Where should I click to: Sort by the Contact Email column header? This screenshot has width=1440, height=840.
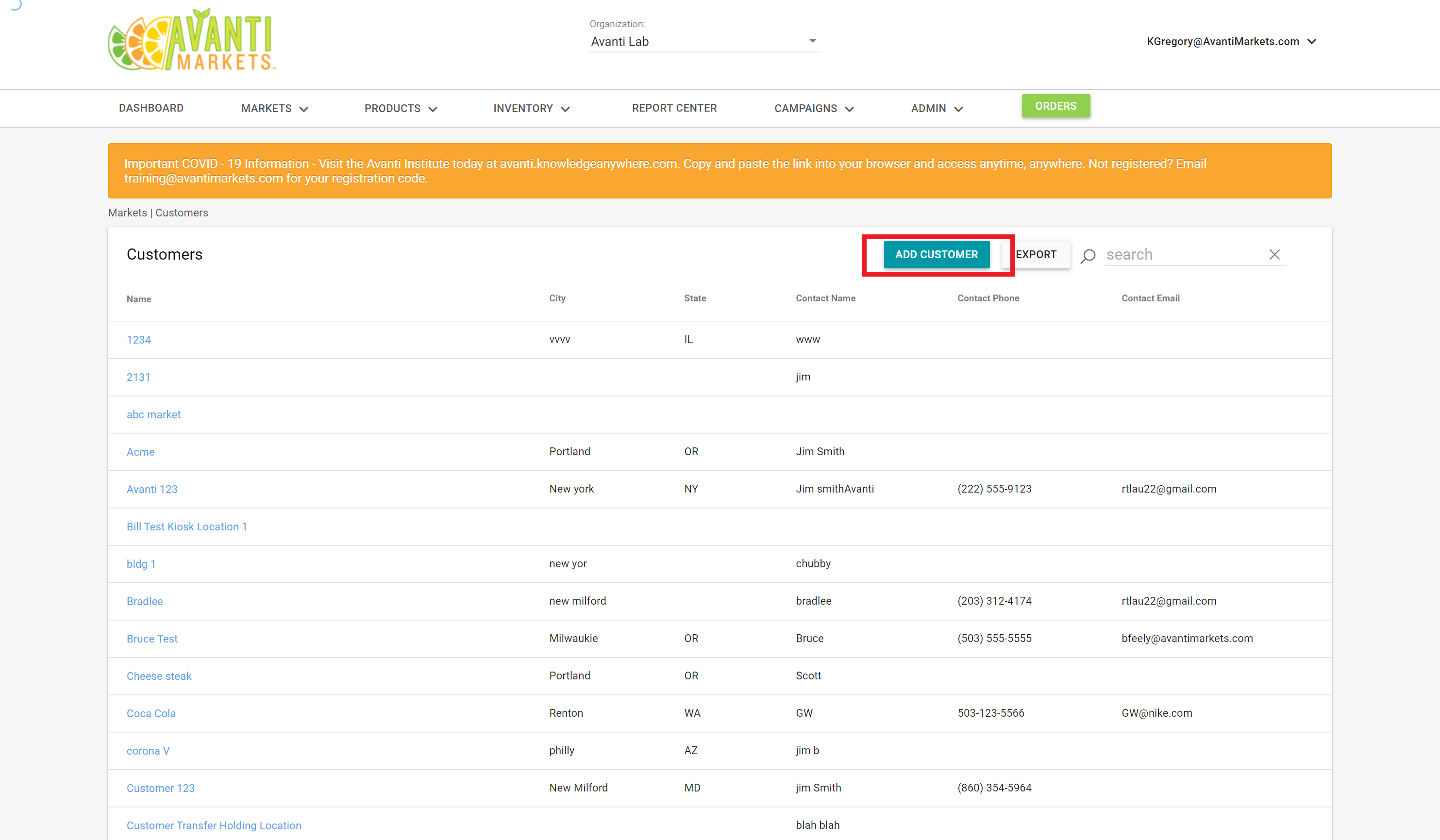coord(1150,298)
